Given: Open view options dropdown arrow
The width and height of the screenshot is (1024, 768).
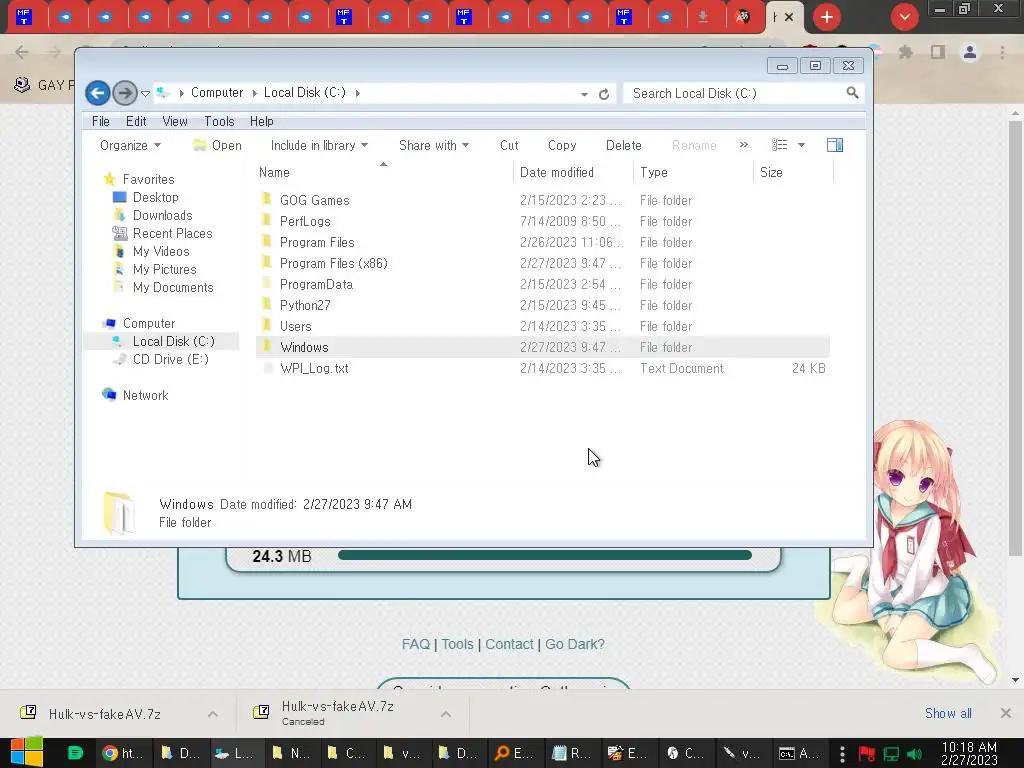Looking at the screenshot, I should (x=801, y=145).
